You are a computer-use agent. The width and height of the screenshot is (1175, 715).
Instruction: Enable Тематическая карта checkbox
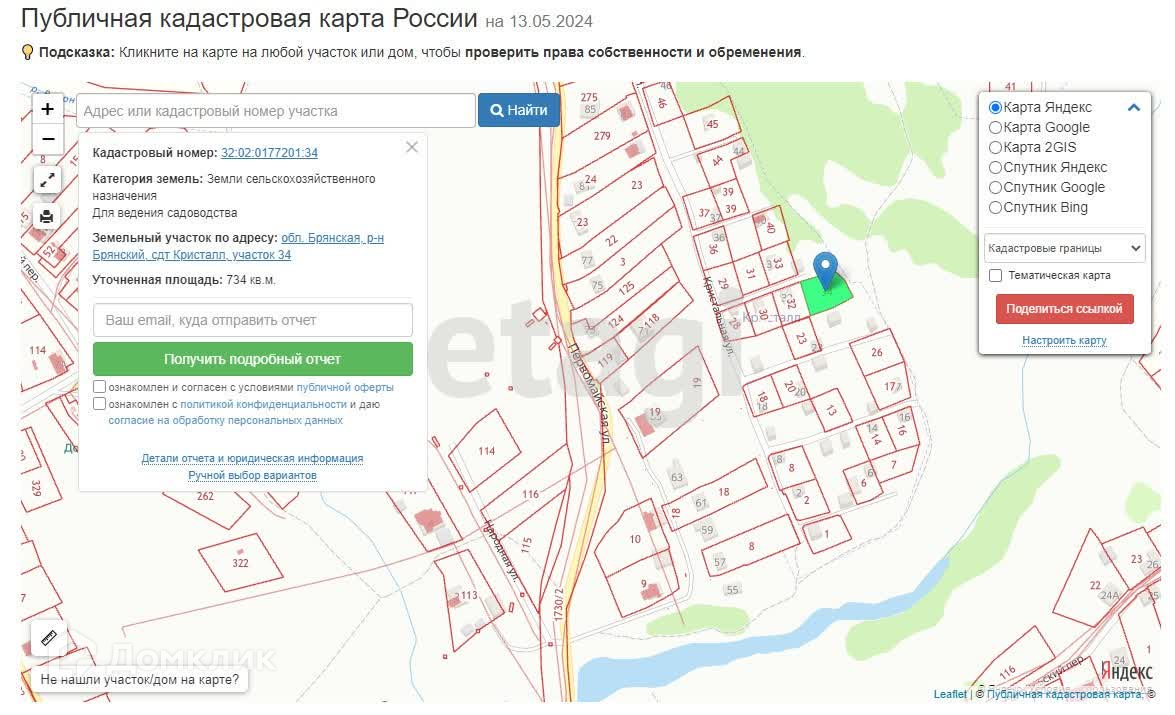tap(995, 276)
